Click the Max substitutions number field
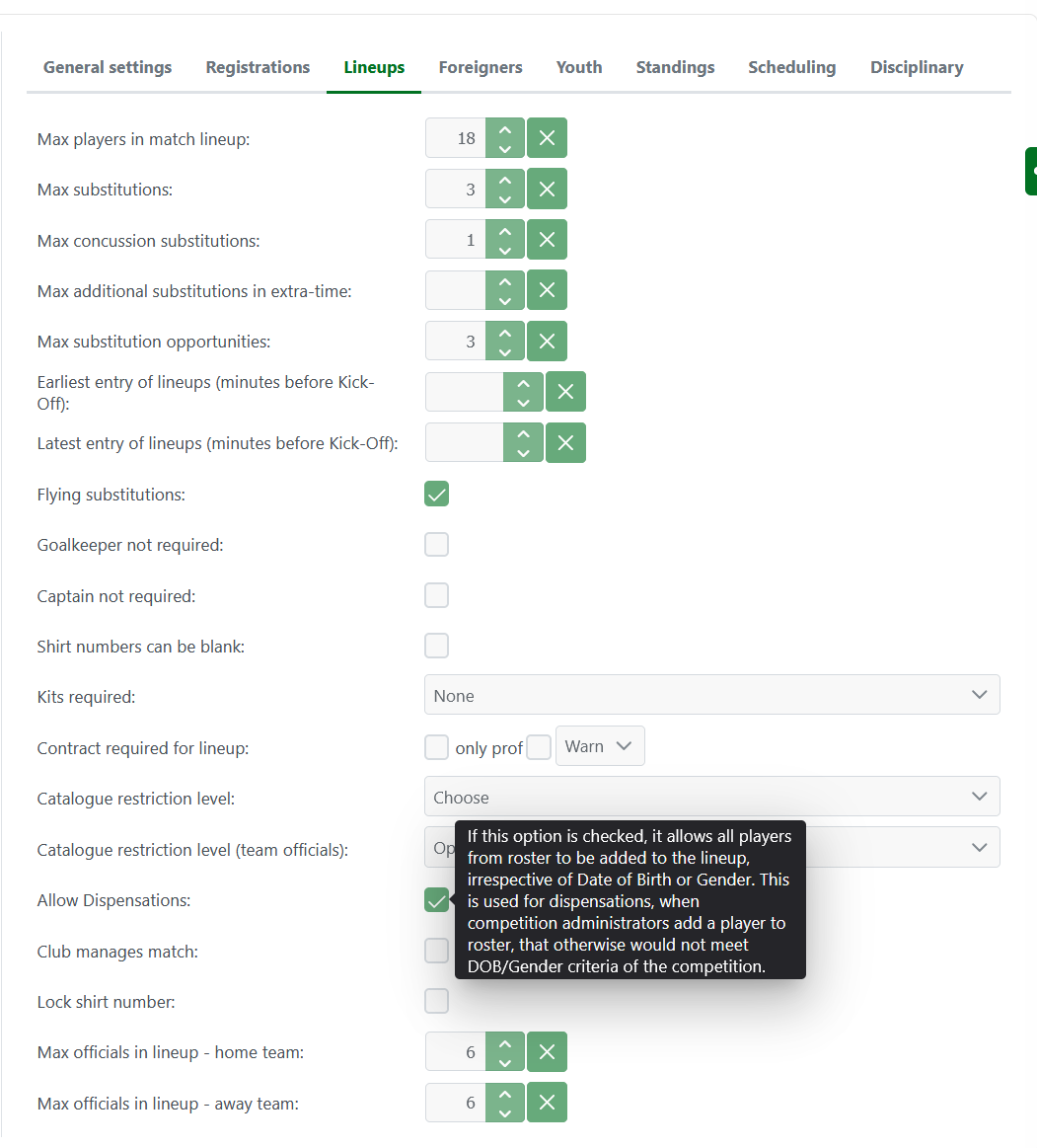The width and height of the screenshot is (1037, 1148). 456,190
